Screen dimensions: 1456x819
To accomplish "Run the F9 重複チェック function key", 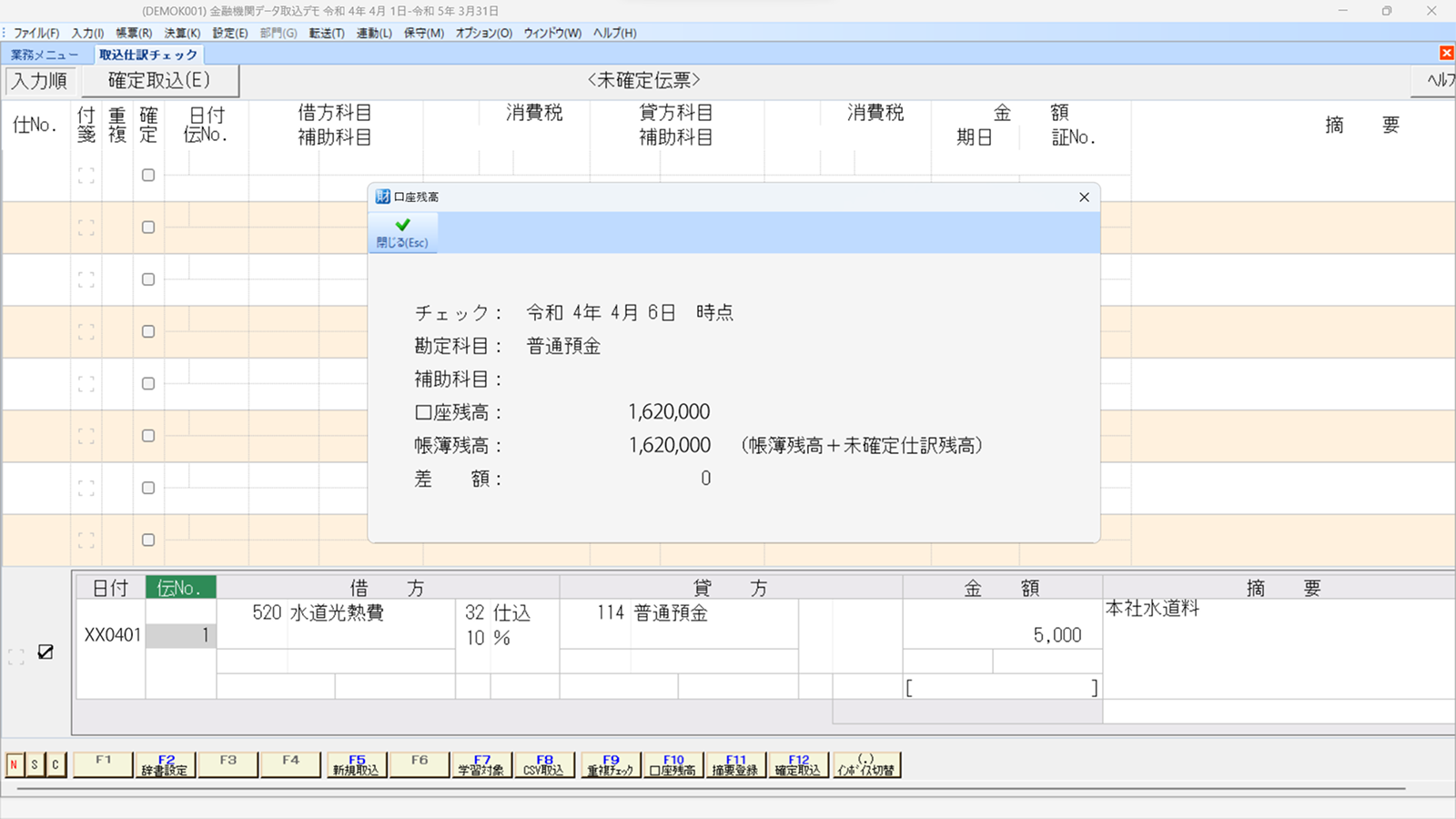I will point(611,765).
